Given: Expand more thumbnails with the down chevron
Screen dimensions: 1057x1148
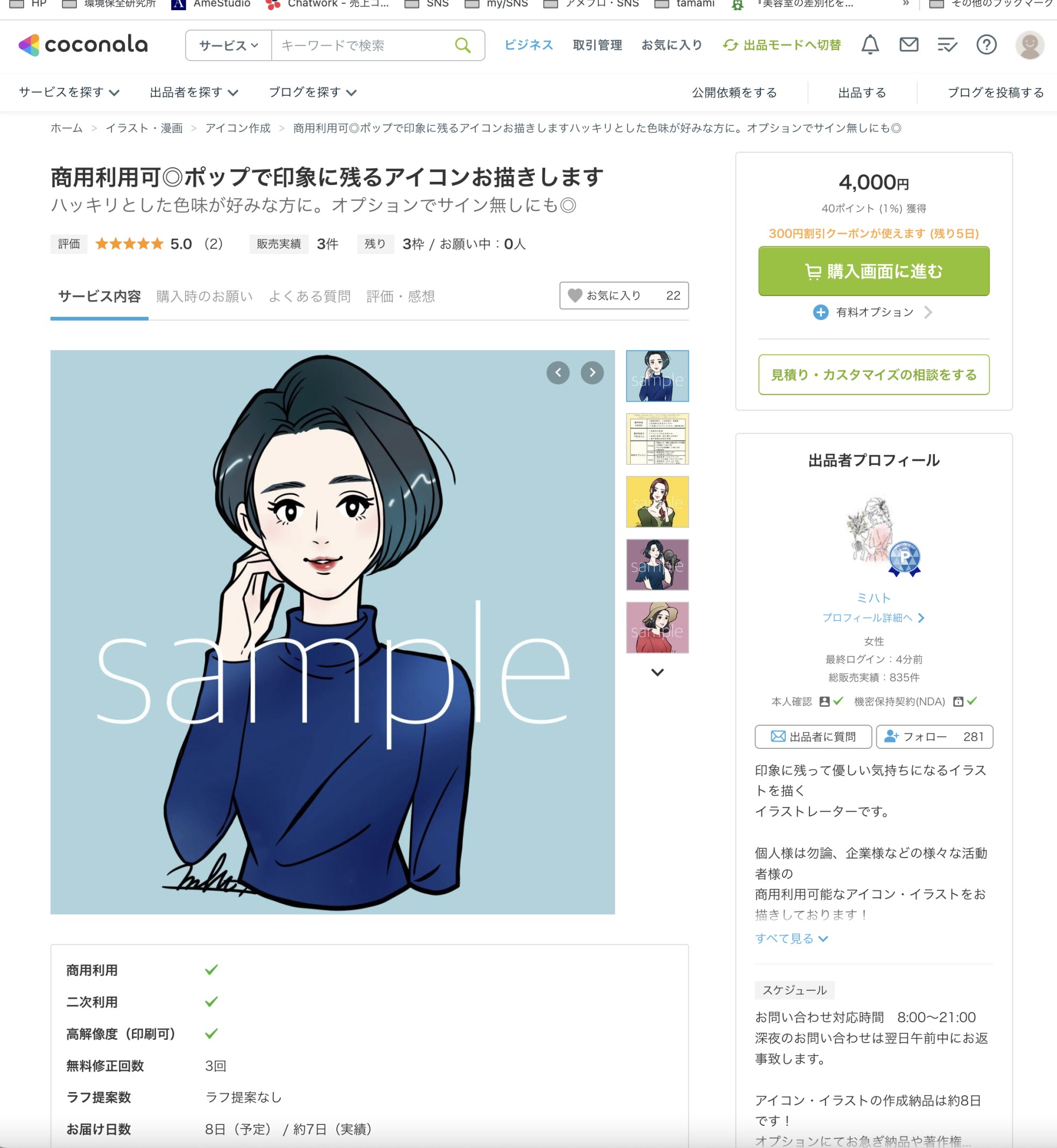Looking at the screenshot, I should (x=657, y=672).
